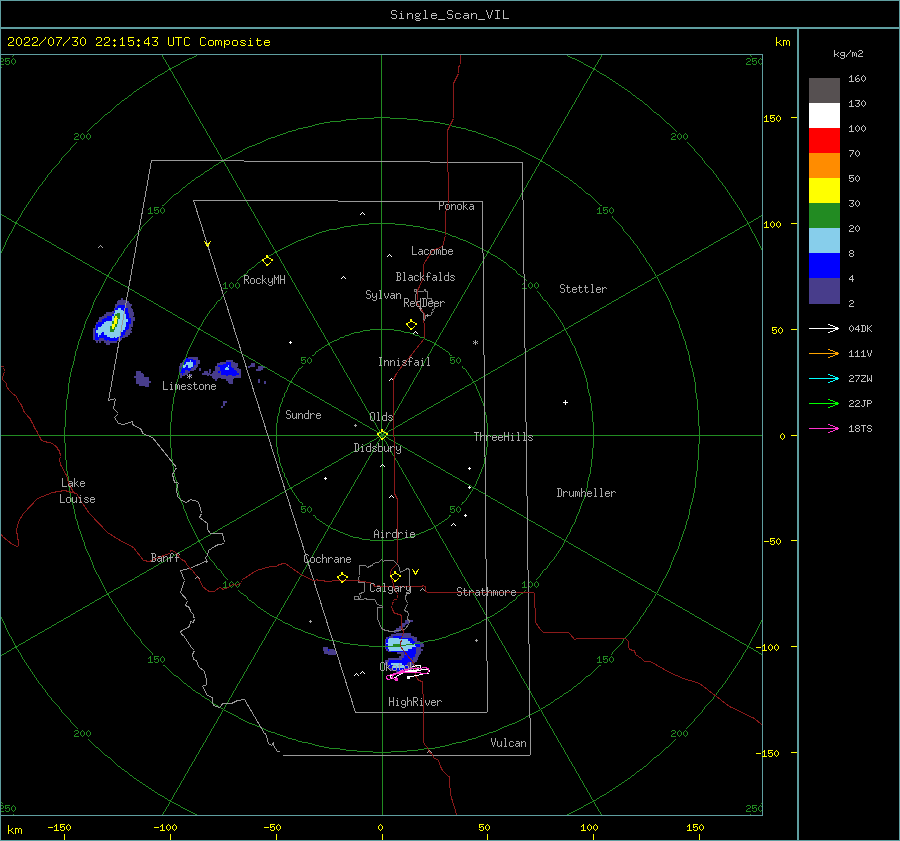Click the radar center diamond near Olds

coord(382,435)
